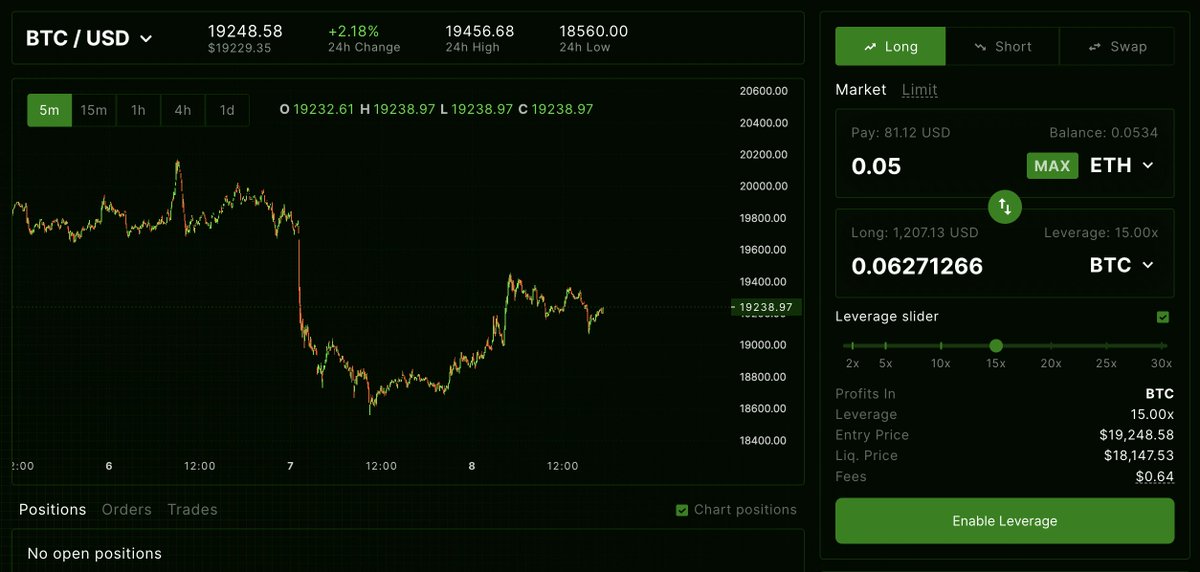
Task: Select the 1h timeframe
Action: pos(138,110)
